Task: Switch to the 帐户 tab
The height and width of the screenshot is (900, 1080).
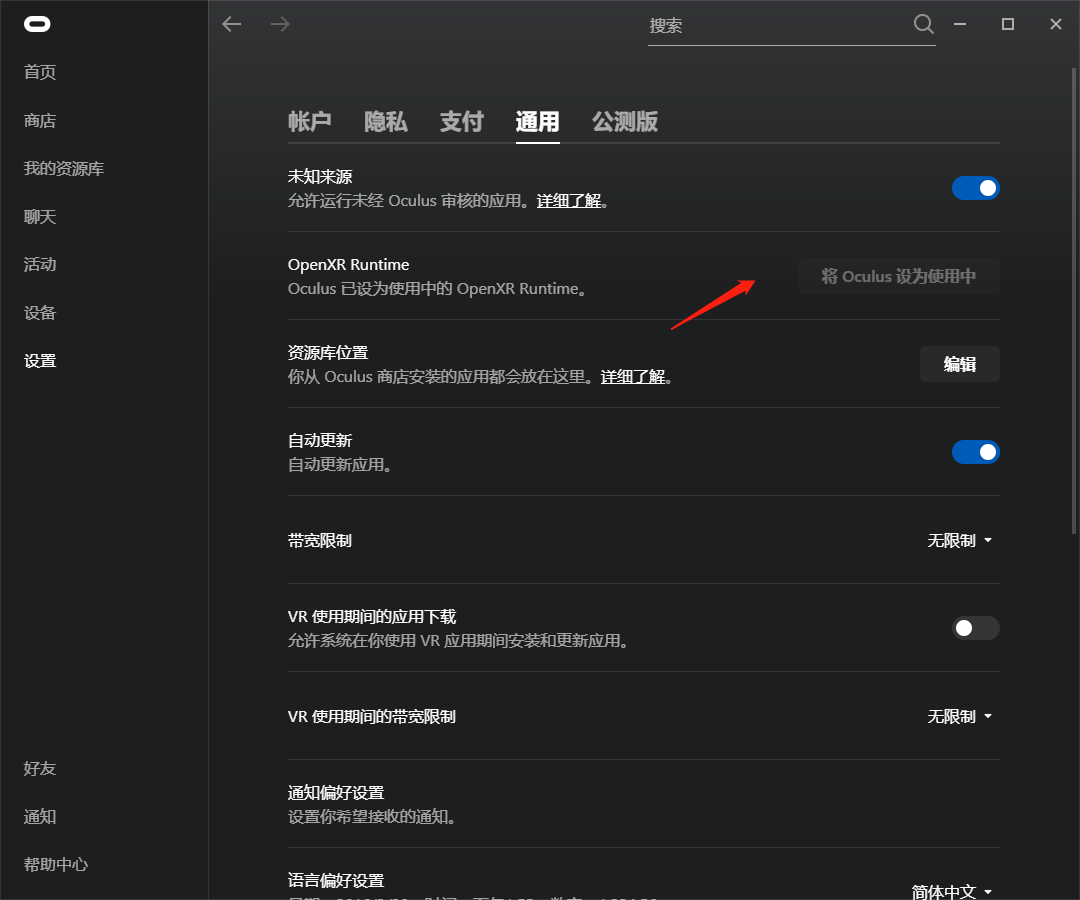Action: coord(310,122)
